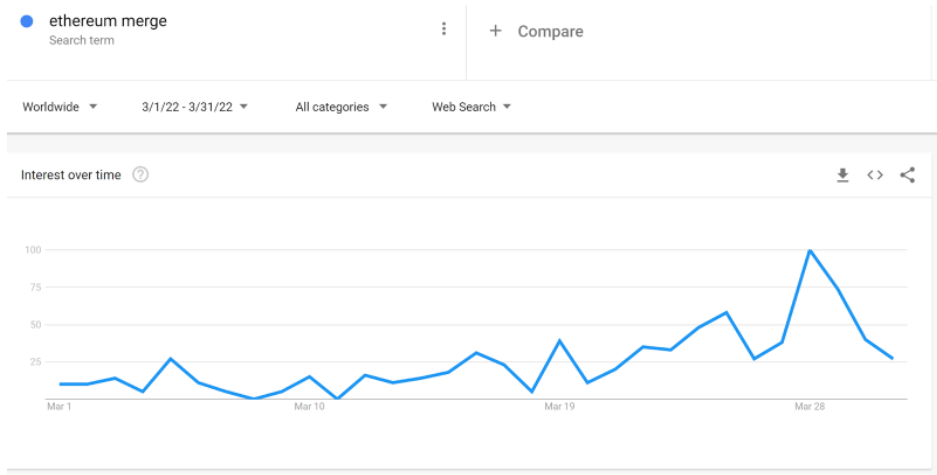Click the plus icon next to Compare

(495, 30)
